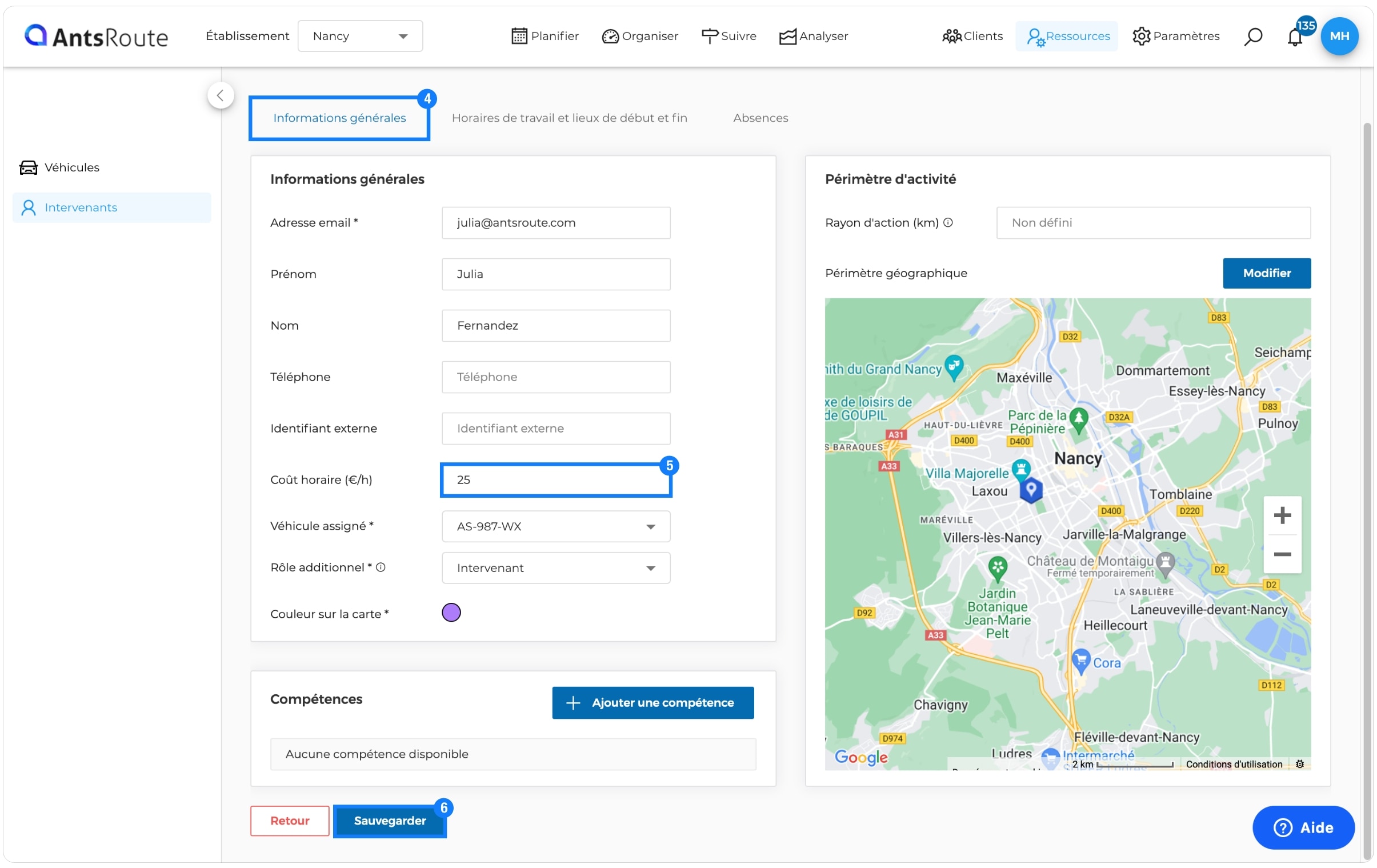This screenshot has width=1377, height=868.
Task: Click the search magnifier icon
Action: pos(1253,37)
